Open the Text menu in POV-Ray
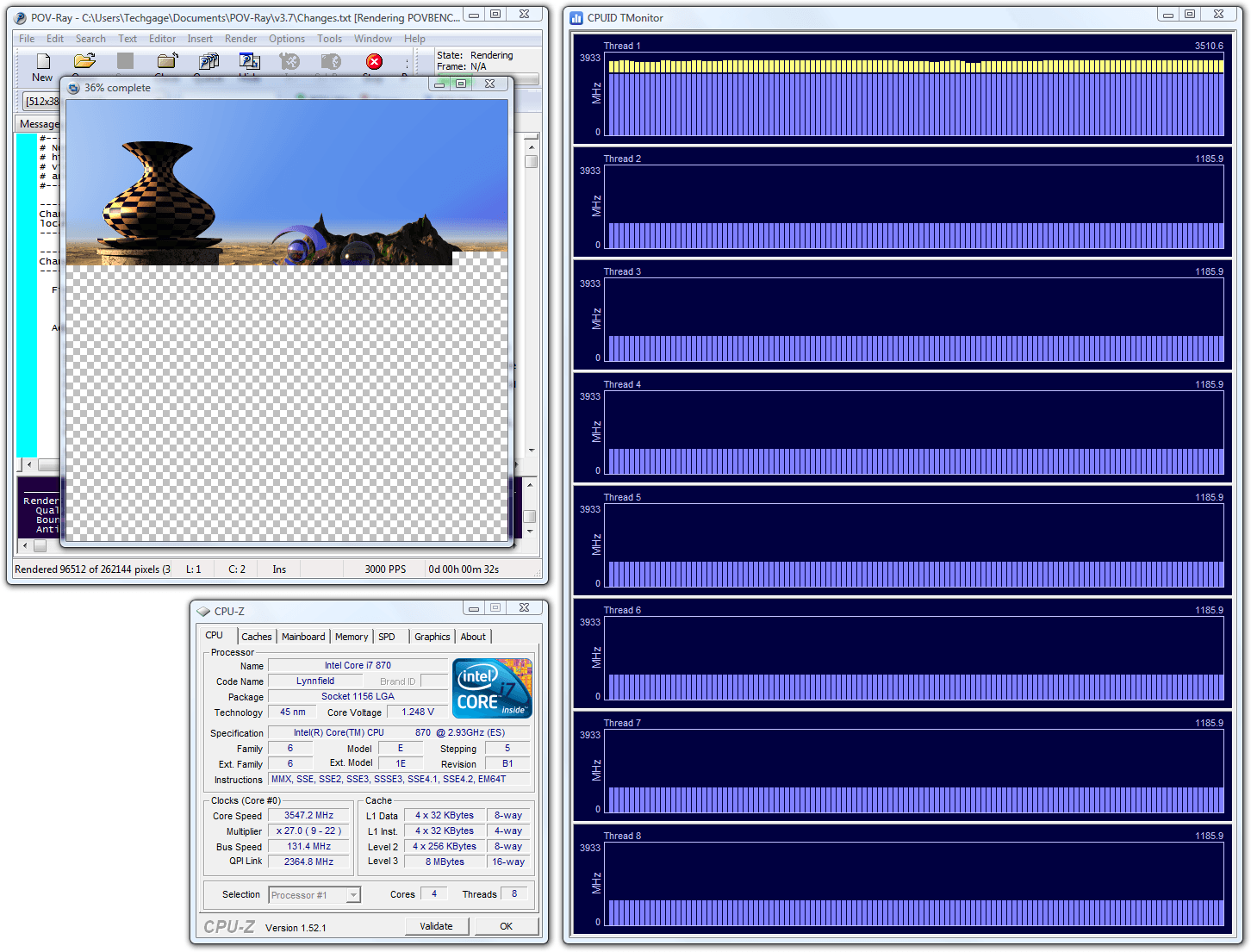The width and height of the screenshot is (1251, 952). coord(128,39)
